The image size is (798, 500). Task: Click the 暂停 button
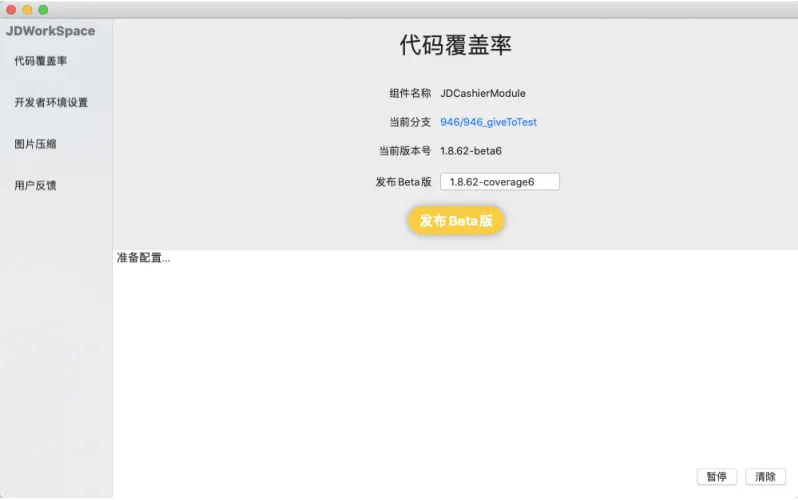pyautogui.click(x=717, y=477)
